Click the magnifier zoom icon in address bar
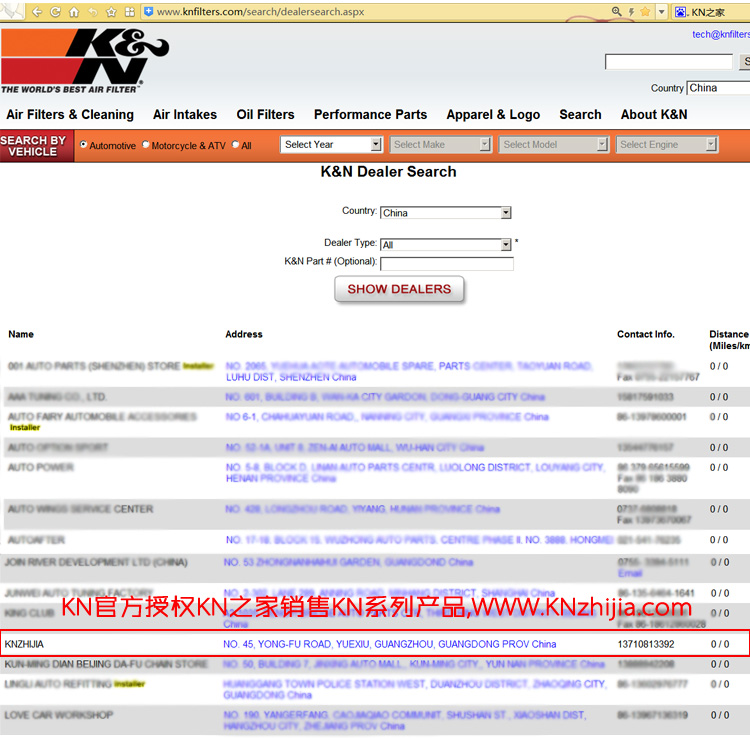Image resolution: width=750 pixels, height=738 pixels. click(x=617, y=11)
